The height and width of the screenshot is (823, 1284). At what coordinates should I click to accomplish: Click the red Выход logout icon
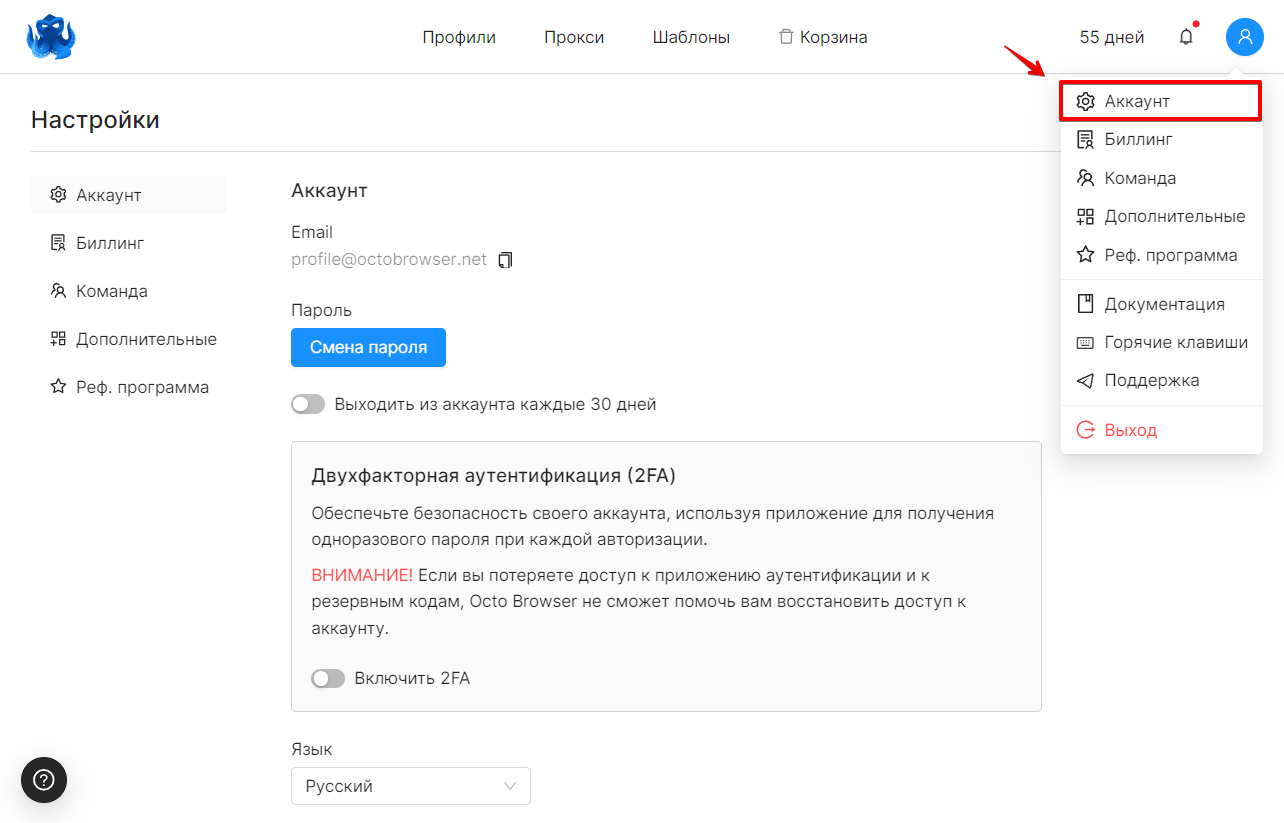(x=1085, y=430)
